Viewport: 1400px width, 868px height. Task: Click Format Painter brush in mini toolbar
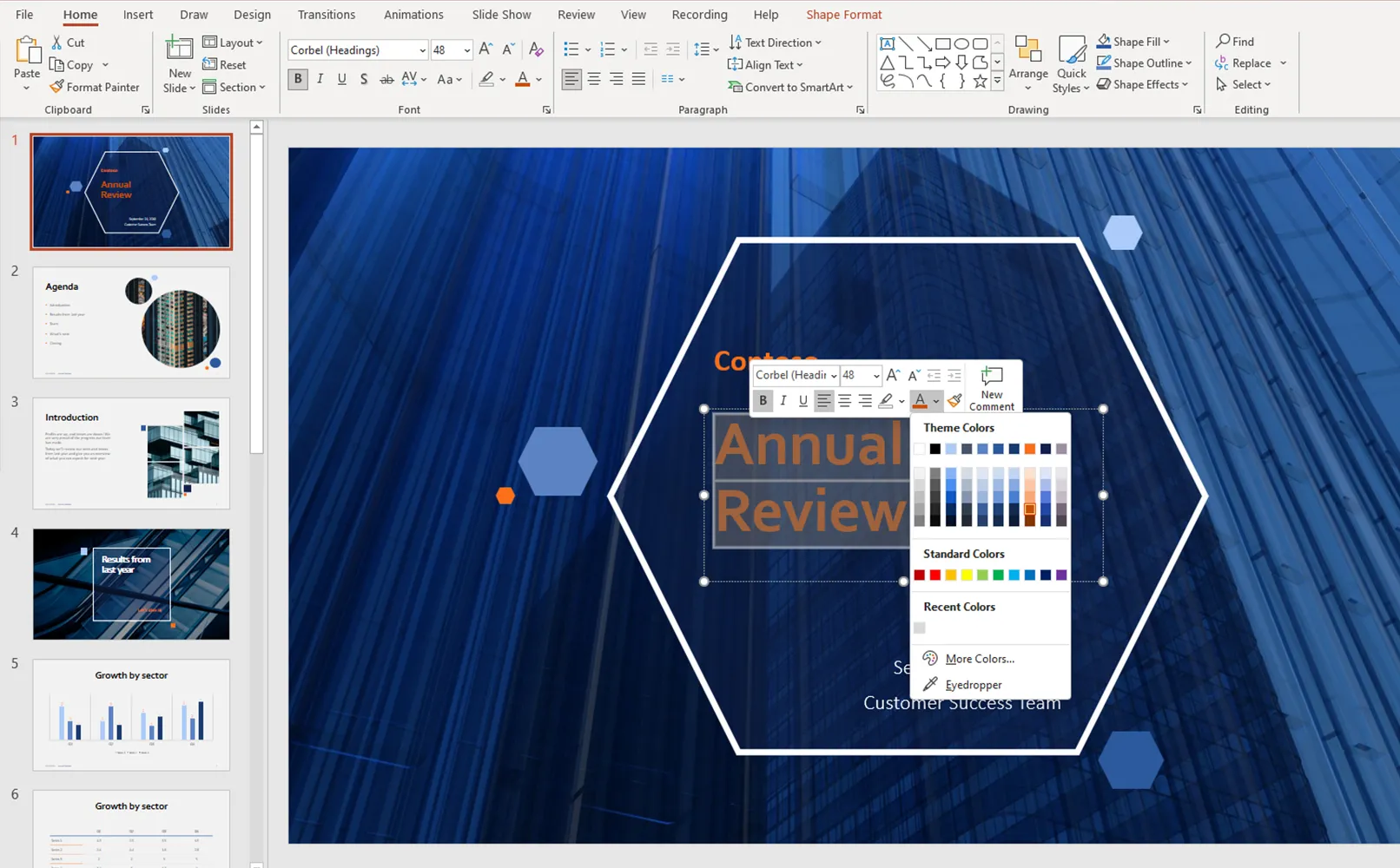point(954,400)
